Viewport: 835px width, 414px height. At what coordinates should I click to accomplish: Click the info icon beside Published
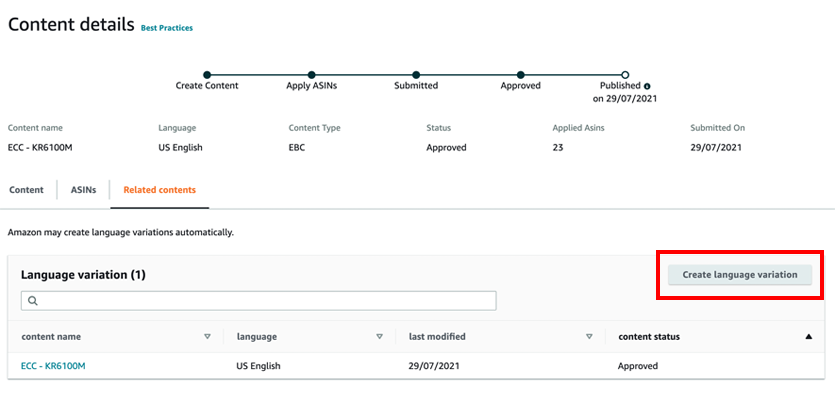(647, 86)
